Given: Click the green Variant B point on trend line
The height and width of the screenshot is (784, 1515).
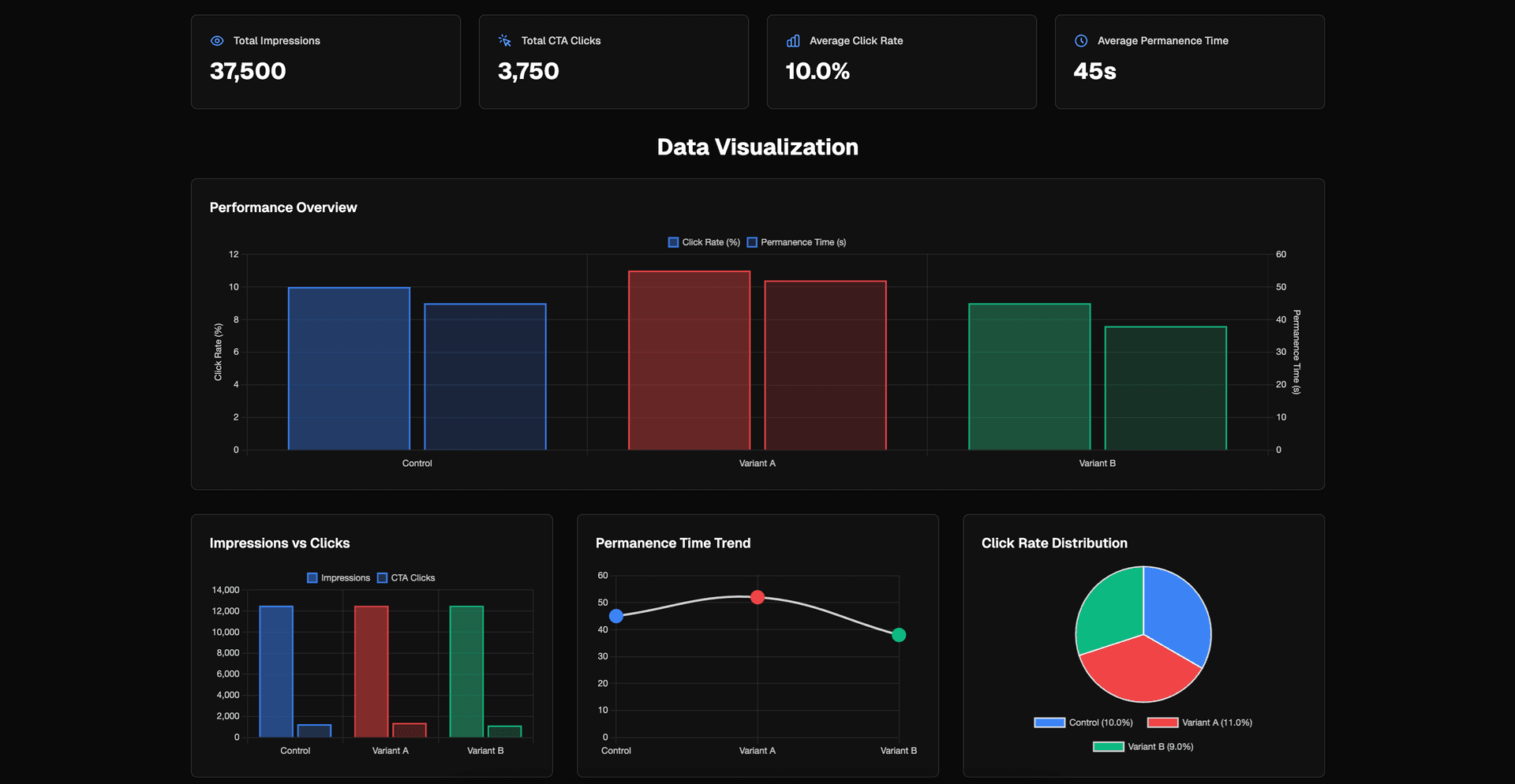Looking at the screenshot, I should click(899, 635).
